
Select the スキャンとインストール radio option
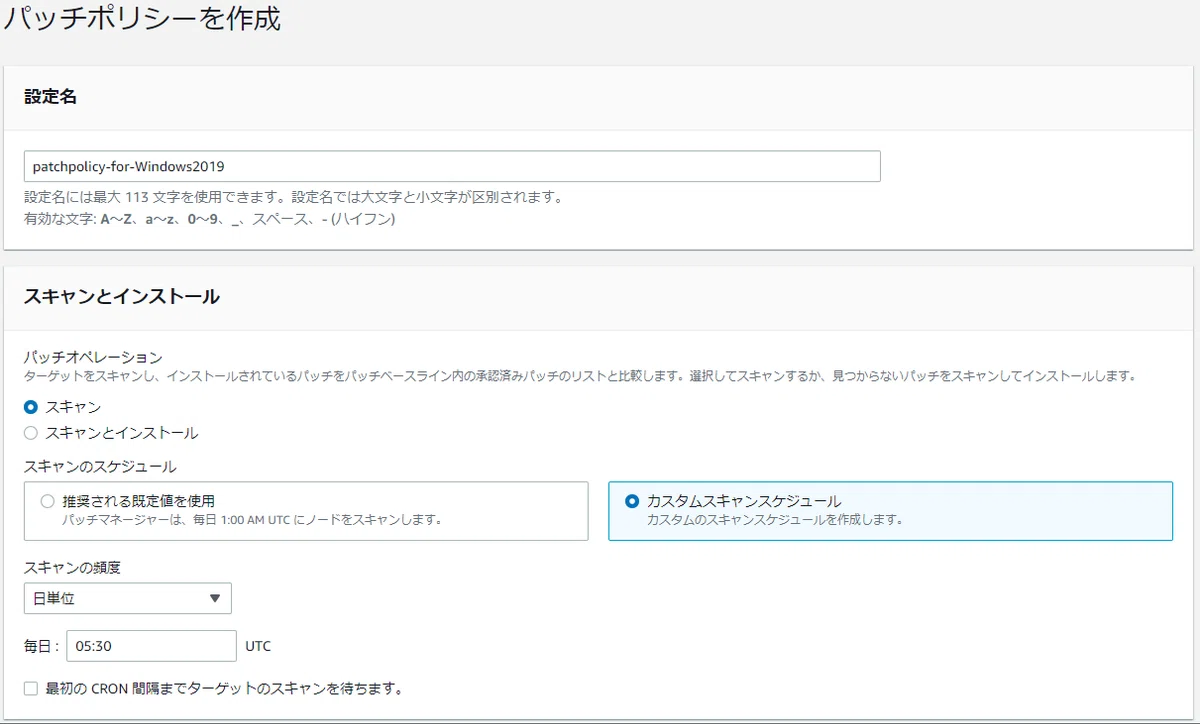pyautogui.click(x=31, y=433)
